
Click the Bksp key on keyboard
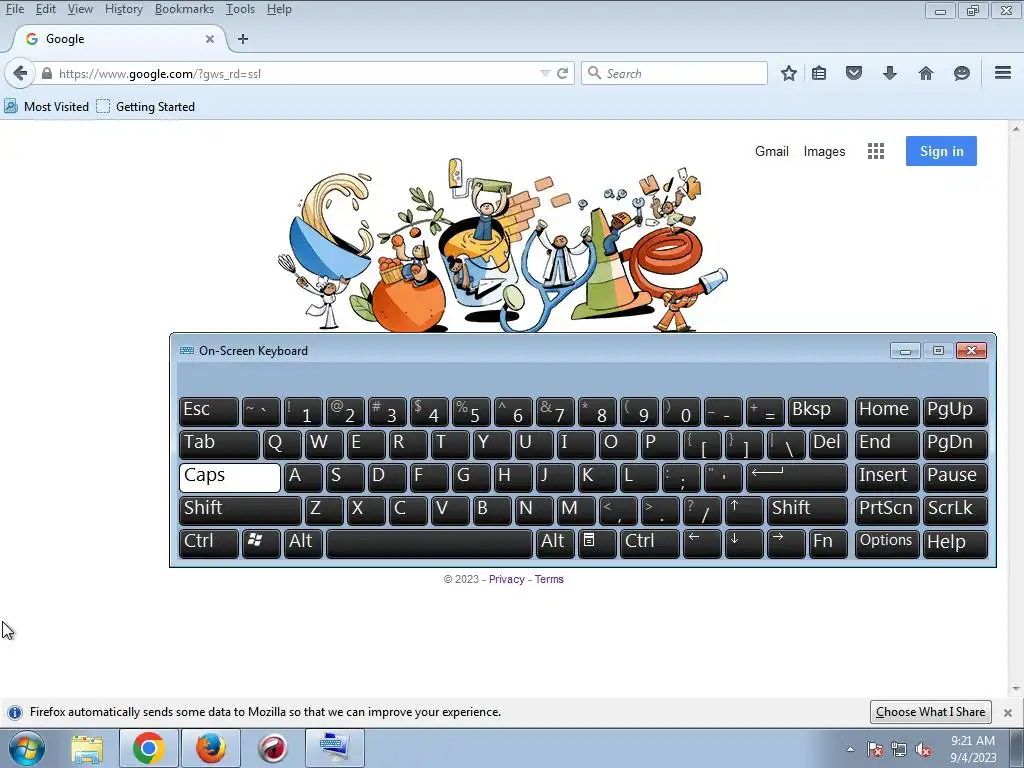[818, 411]
